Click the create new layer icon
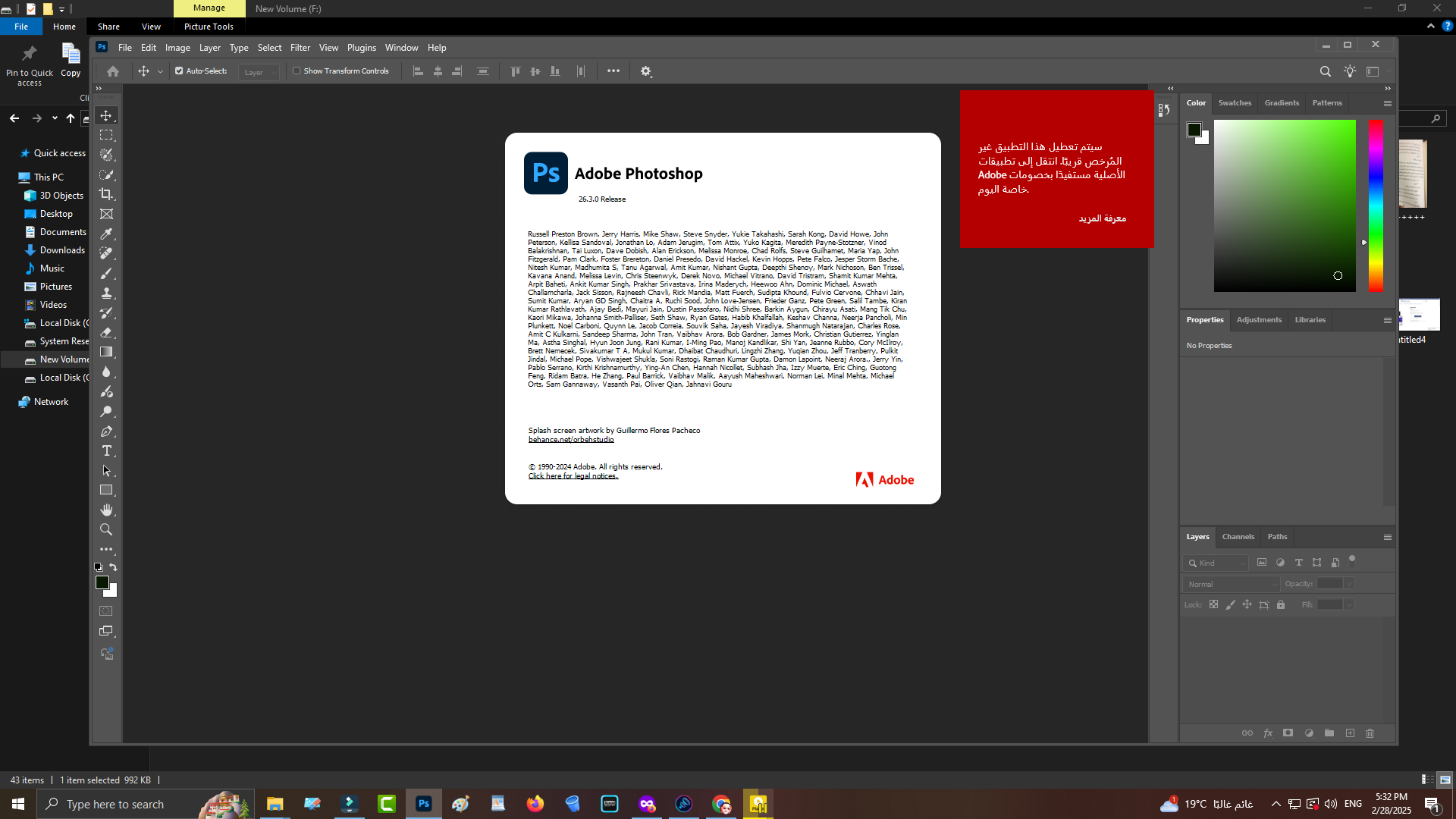 point(1350,733)
